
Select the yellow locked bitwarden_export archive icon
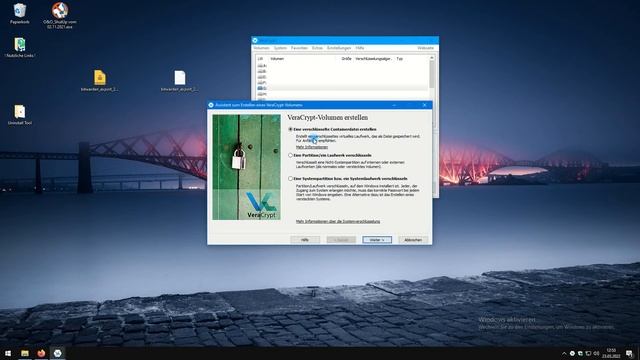click(100, 80)
